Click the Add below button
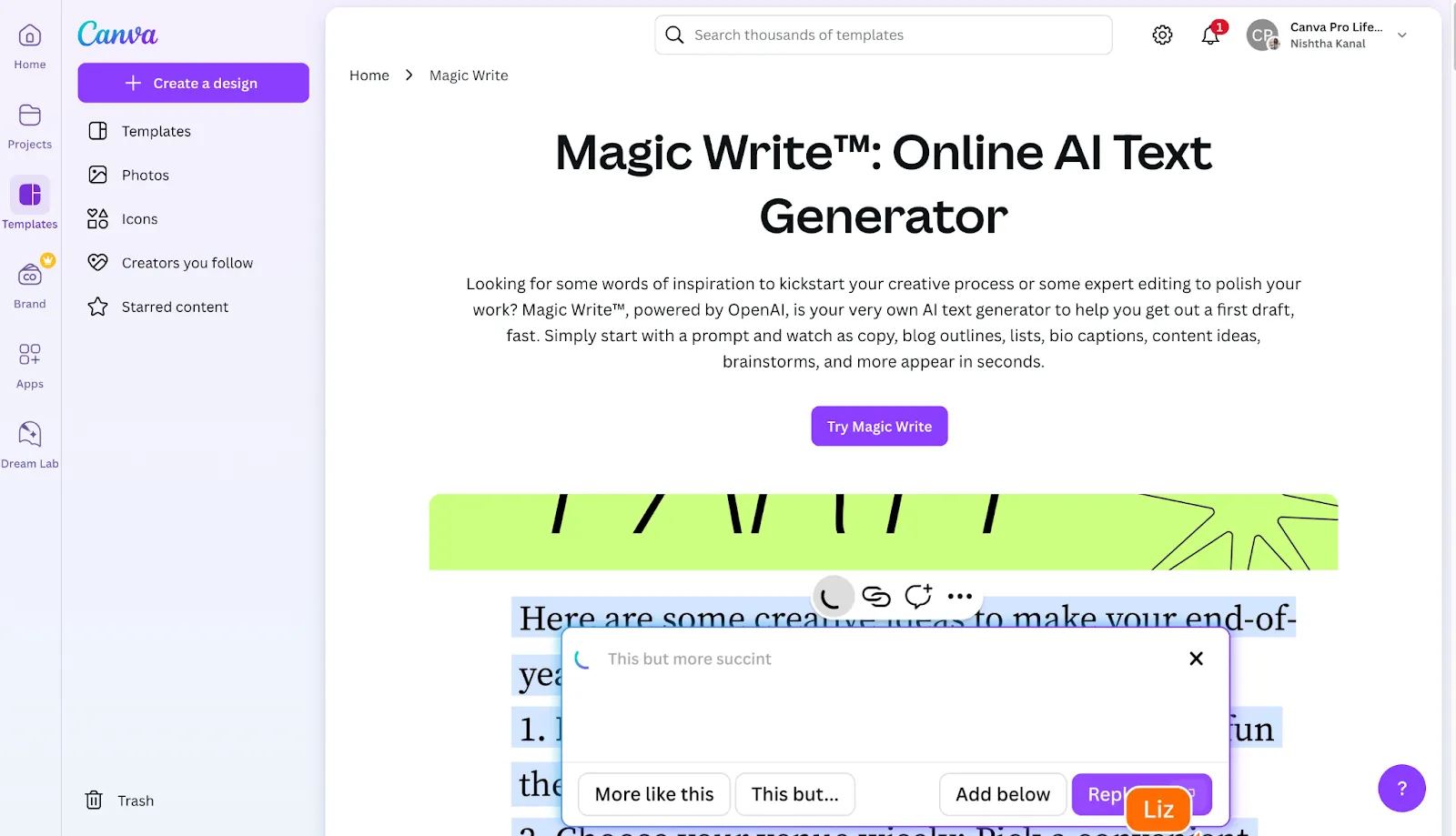 (x=1003, y=794)
